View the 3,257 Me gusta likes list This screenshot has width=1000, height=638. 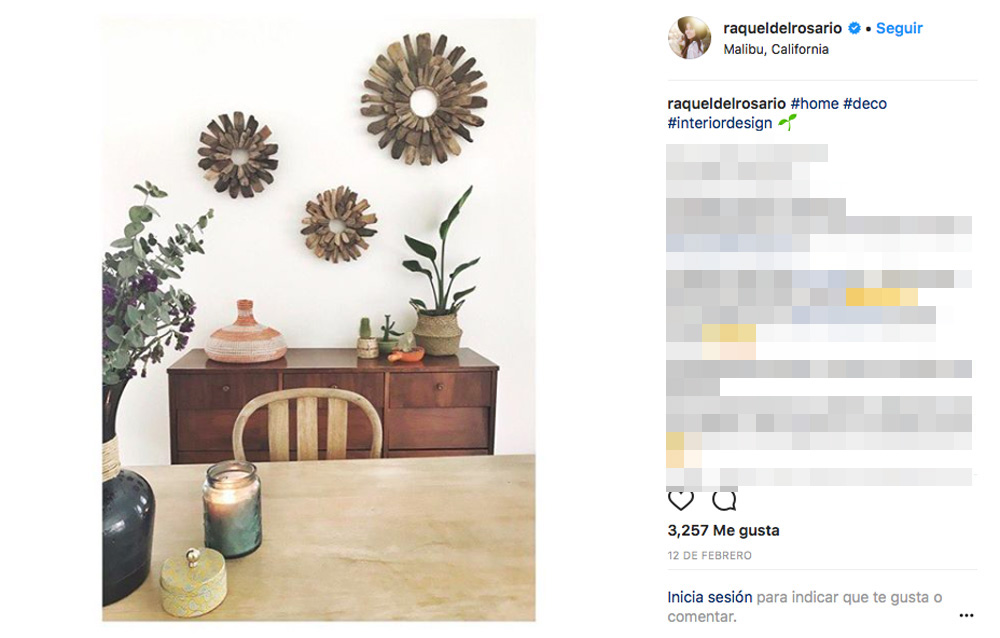coord(723,530)
